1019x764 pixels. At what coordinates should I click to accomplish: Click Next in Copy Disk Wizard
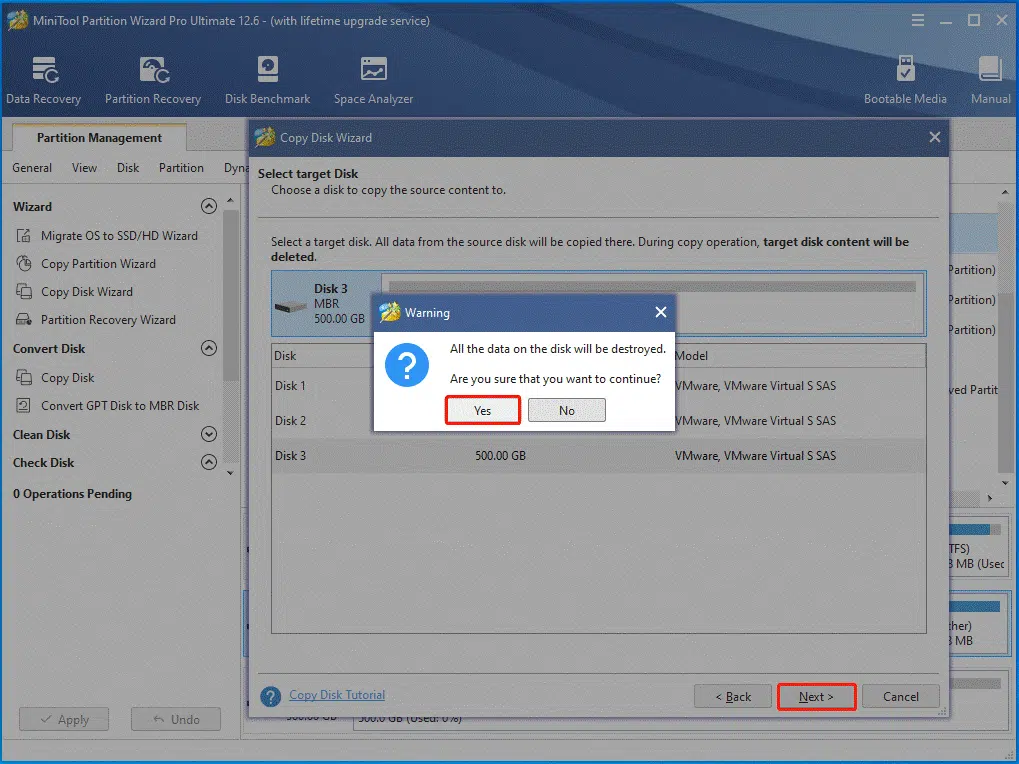point(816,696)
